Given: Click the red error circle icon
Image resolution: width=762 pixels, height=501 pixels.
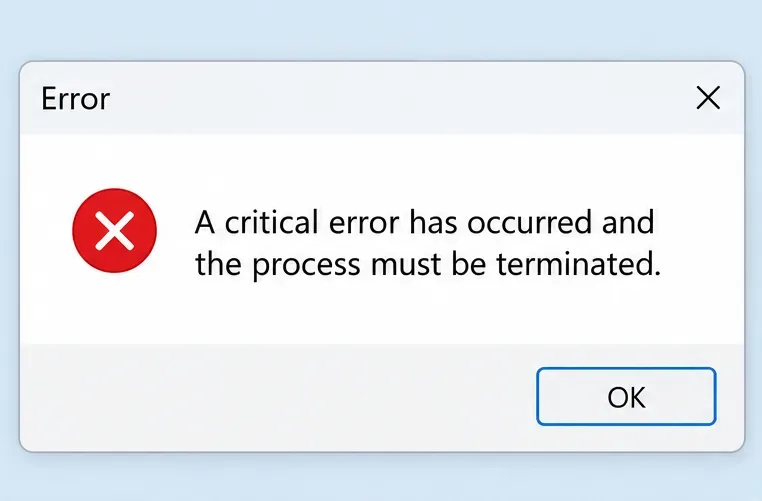Looking at the screenshot, I should coord(115,230).
